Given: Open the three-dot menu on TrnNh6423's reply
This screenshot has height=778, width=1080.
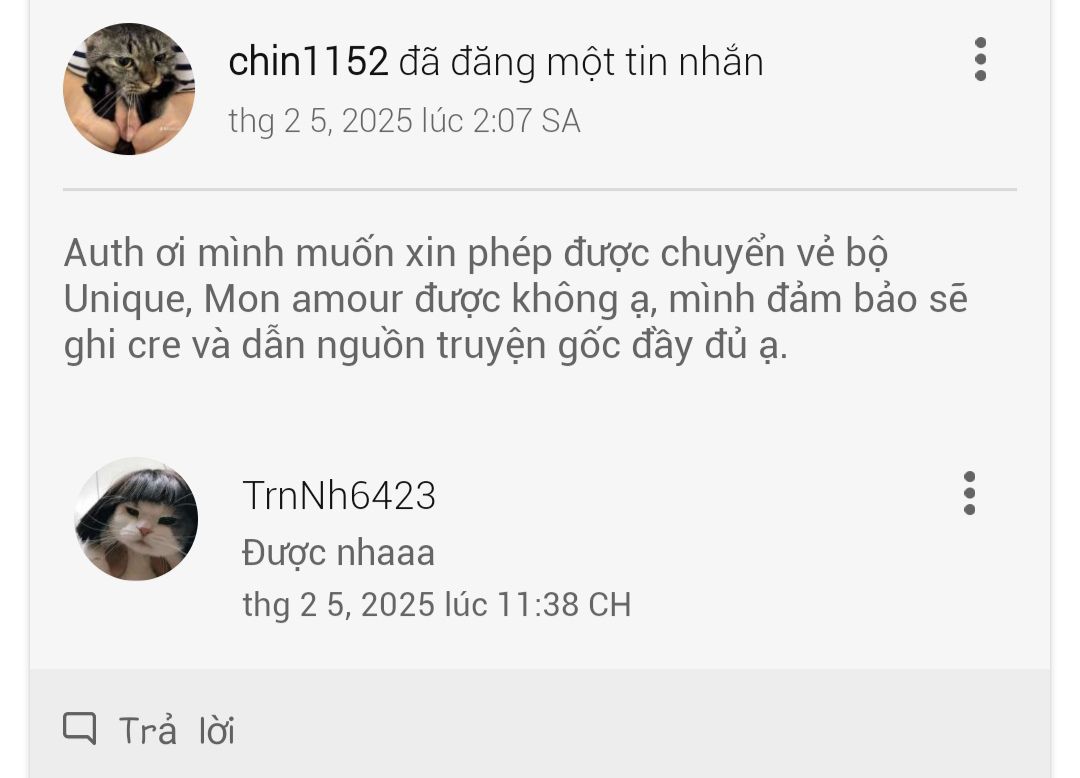Looking at the screenshot, I should pos(969,493).
